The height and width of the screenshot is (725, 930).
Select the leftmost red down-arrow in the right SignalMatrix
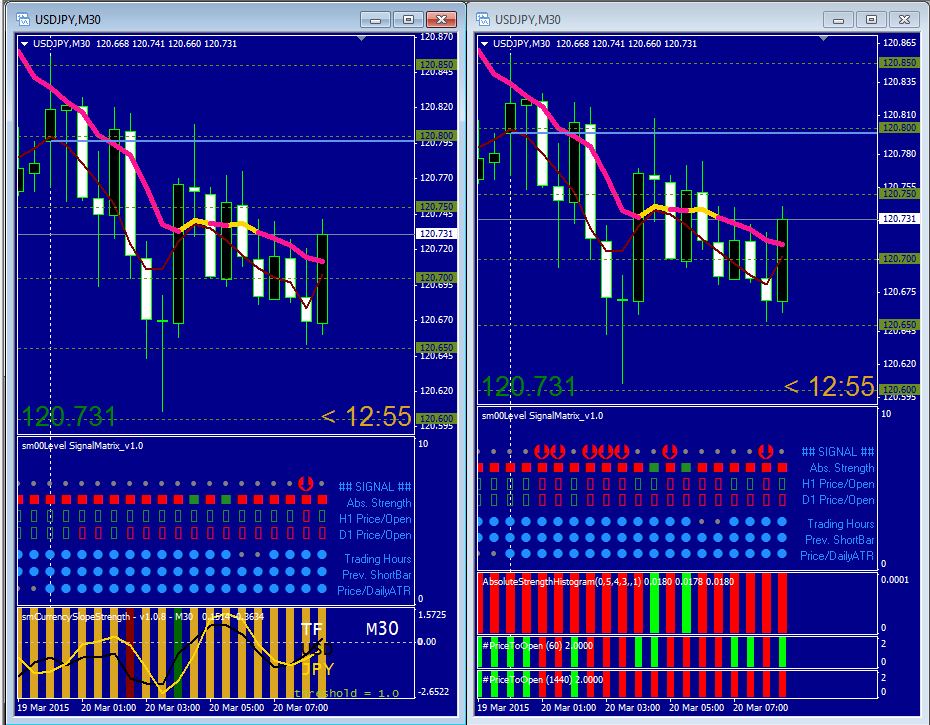[541, 451]
